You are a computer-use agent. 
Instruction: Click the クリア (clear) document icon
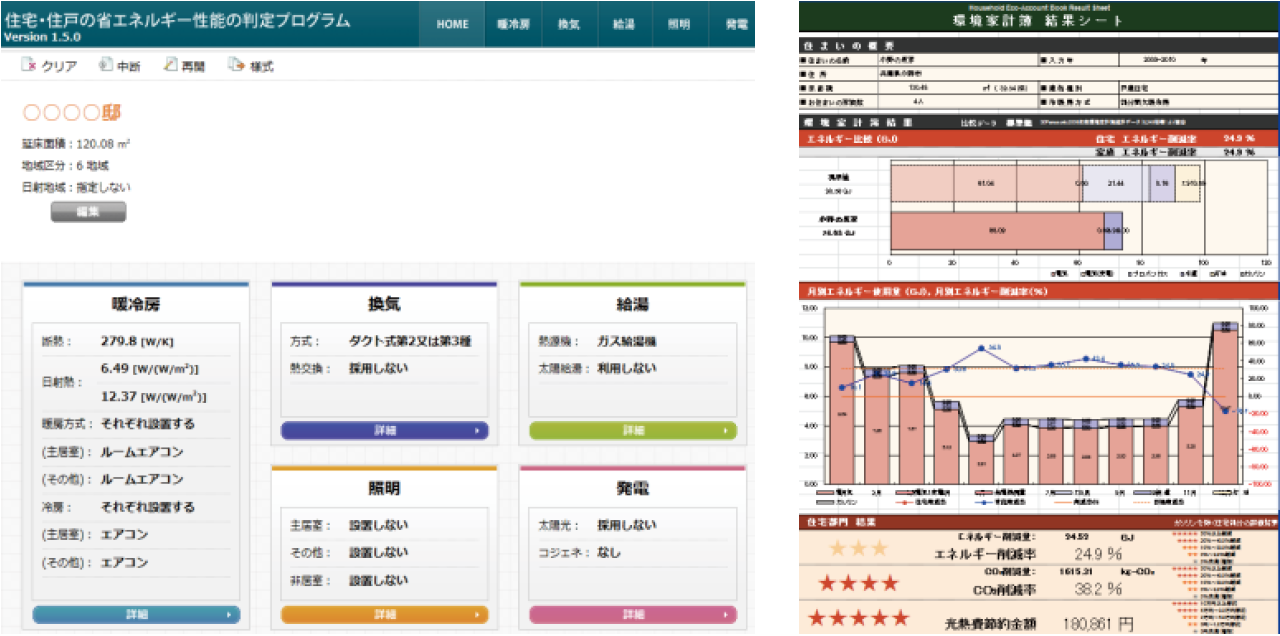click(x=29, y=66)
